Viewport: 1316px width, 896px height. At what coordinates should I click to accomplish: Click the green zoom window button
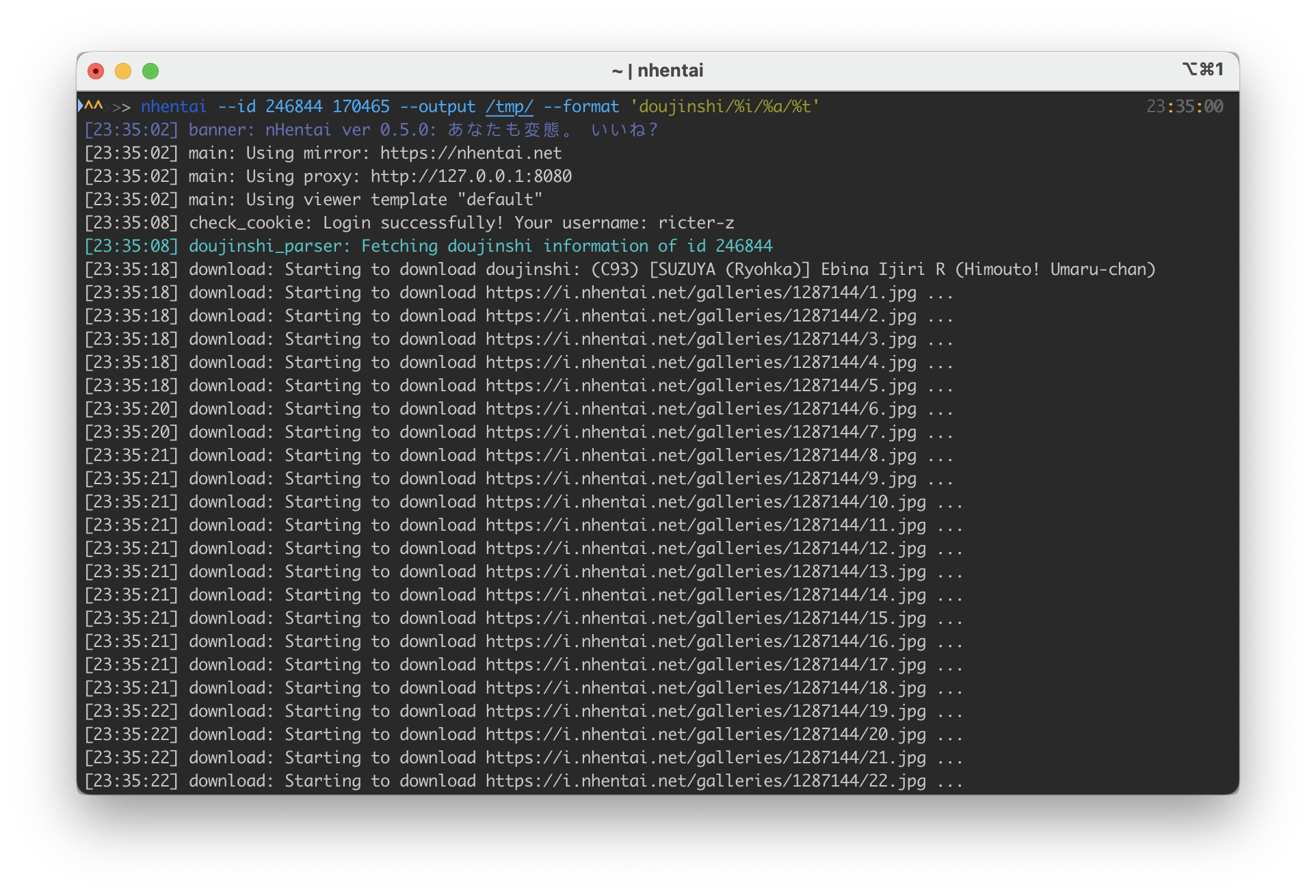pos(150,71)
